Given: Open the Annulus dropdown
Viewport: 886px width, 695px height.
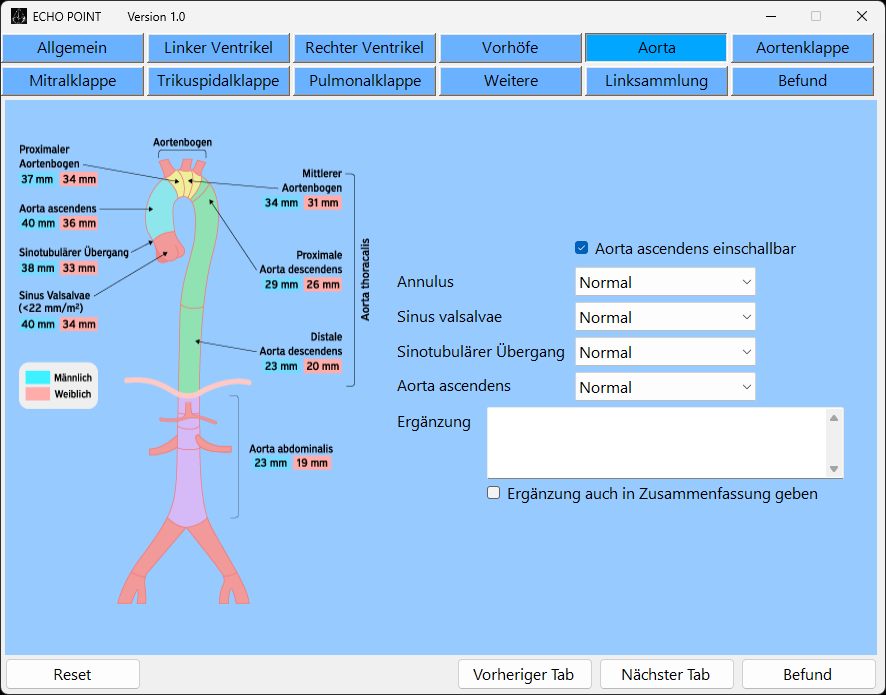Looking at the screenshot, I should (x=665, y=282).
